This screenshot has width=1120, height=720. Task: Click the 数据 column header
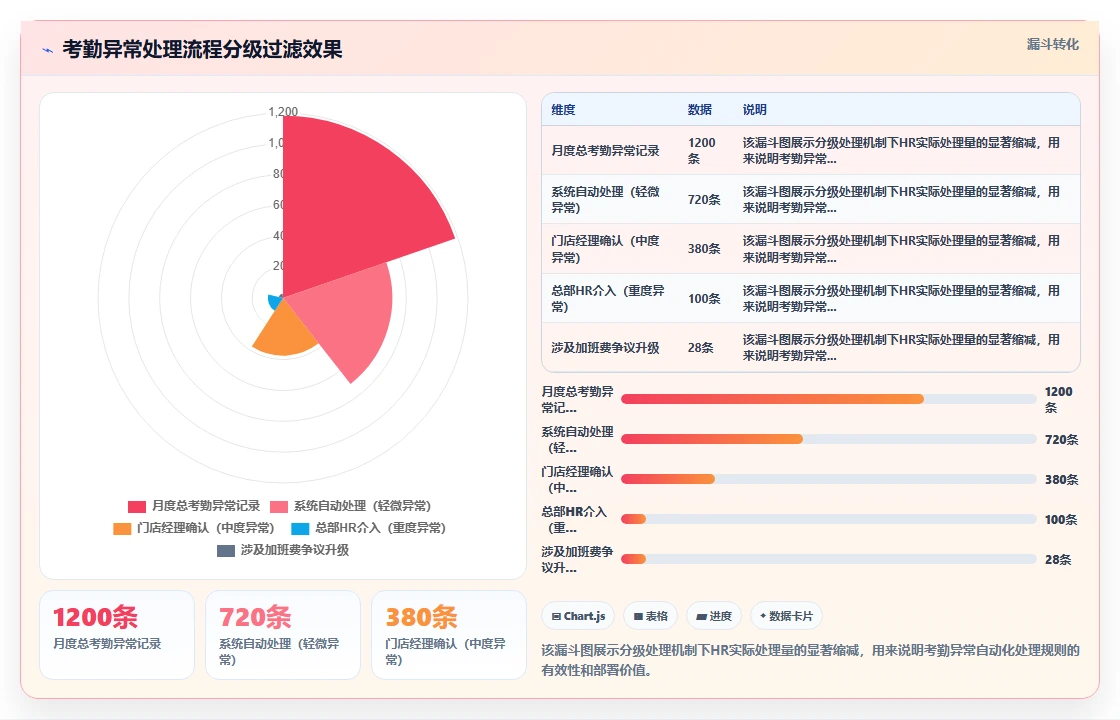[699, 109]
